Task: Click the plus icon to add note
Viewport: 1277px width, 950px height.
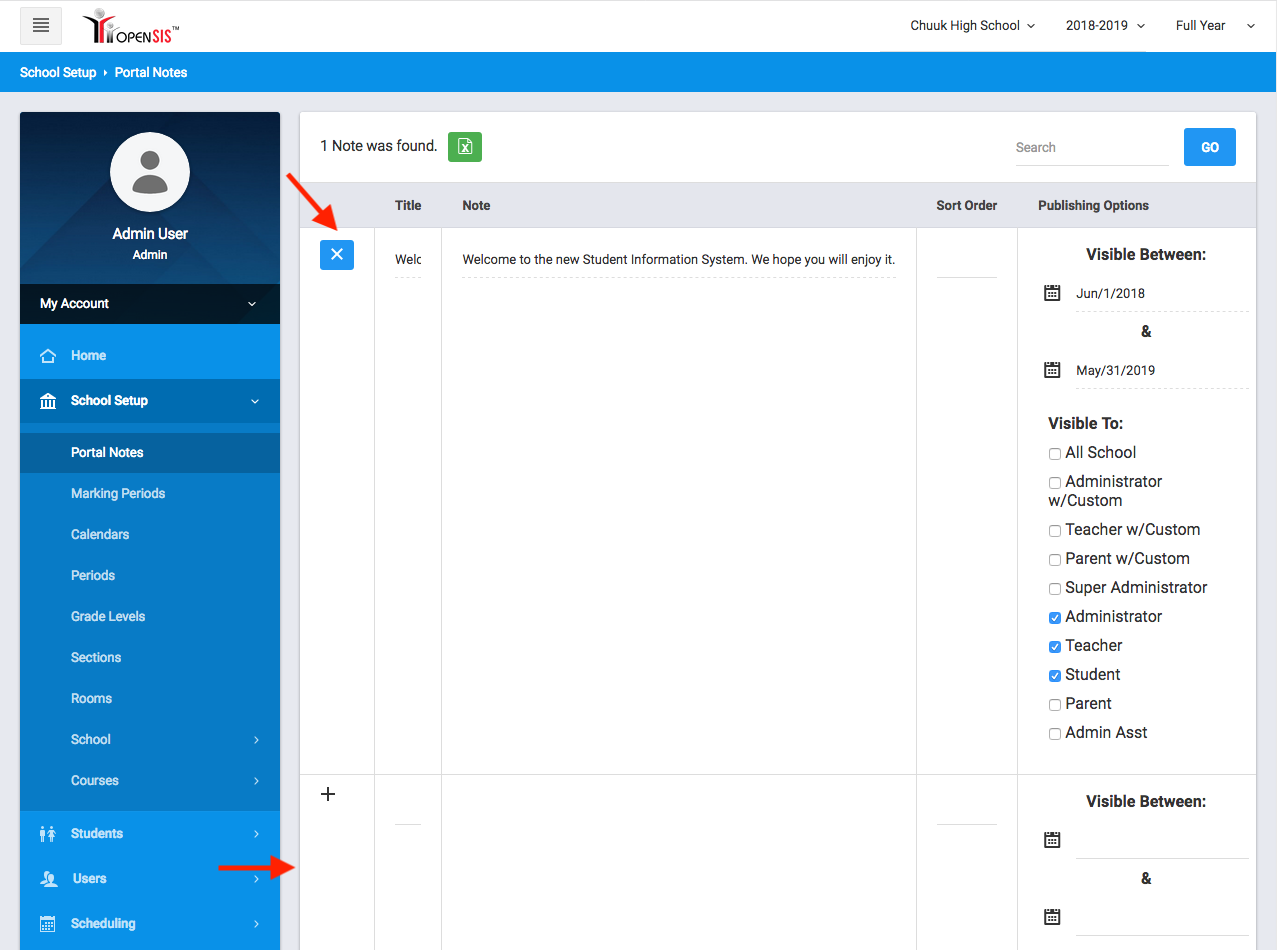Action: (328, 794)
